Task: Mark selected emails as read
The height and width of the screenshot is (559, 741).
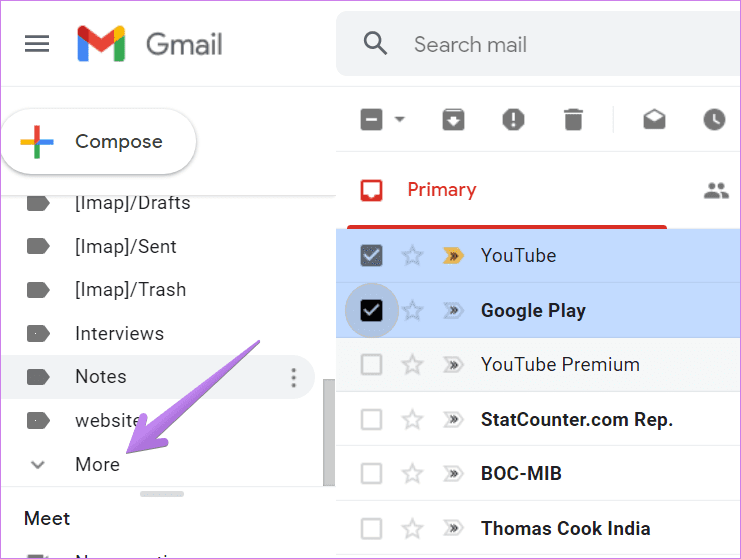Action: (655, 119)
